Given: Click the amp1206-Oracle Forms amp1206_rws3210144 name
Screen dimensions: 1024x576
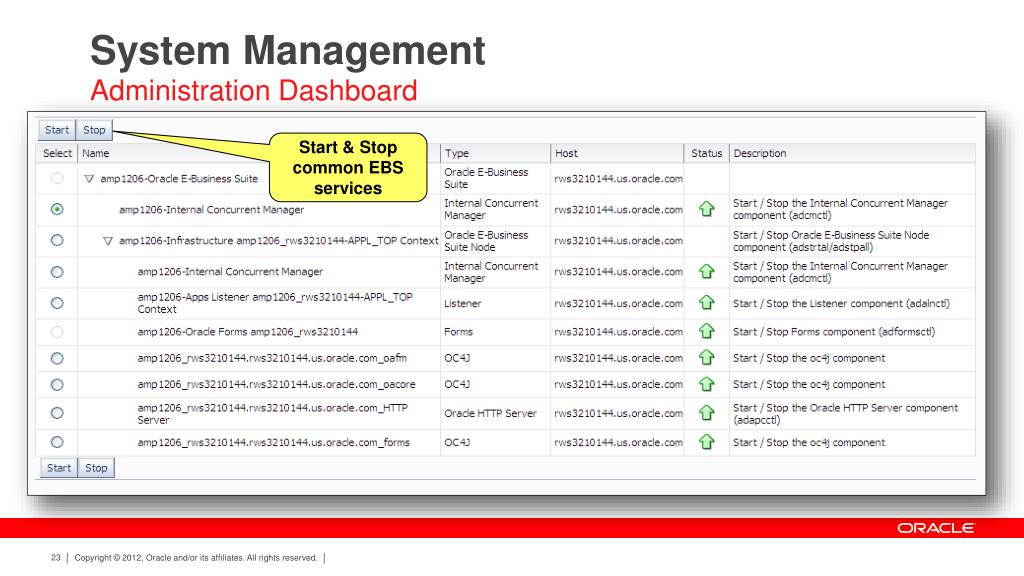Looking at the screenshot, I should [248, 332].
